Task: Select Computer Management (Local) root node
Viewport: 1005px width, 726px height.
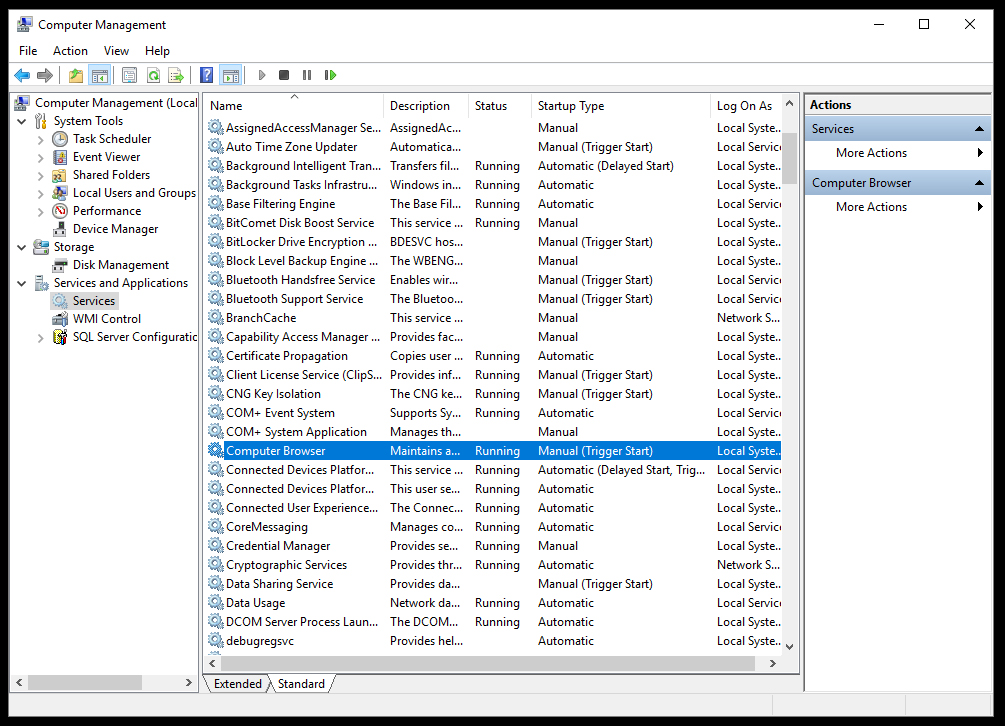Action: (116, 103)
